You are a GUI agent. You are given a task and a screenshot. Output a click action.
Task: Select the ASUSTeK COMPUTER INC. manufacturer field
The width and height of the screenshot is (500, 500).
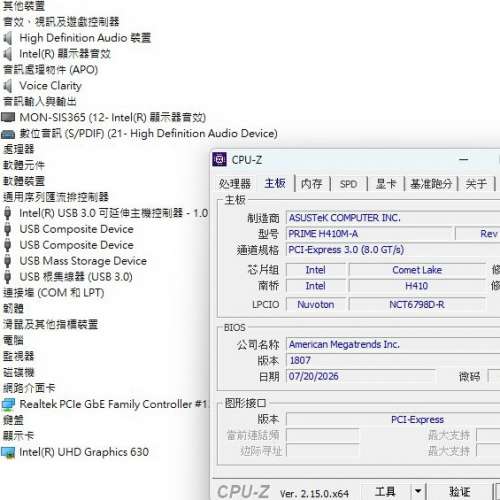pos(393,218)
